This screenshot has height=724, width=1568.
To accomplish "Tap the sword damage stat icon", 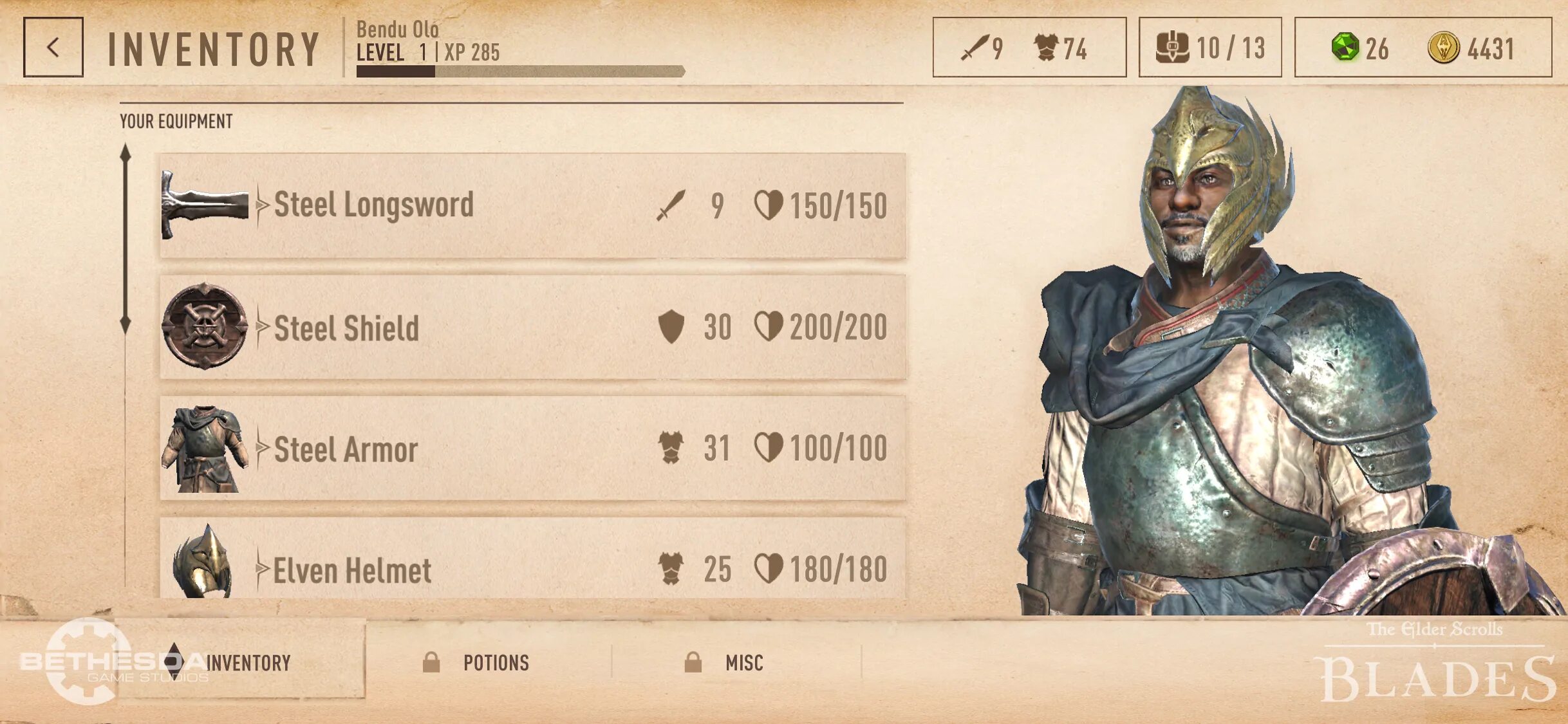I will click(974, 48).
